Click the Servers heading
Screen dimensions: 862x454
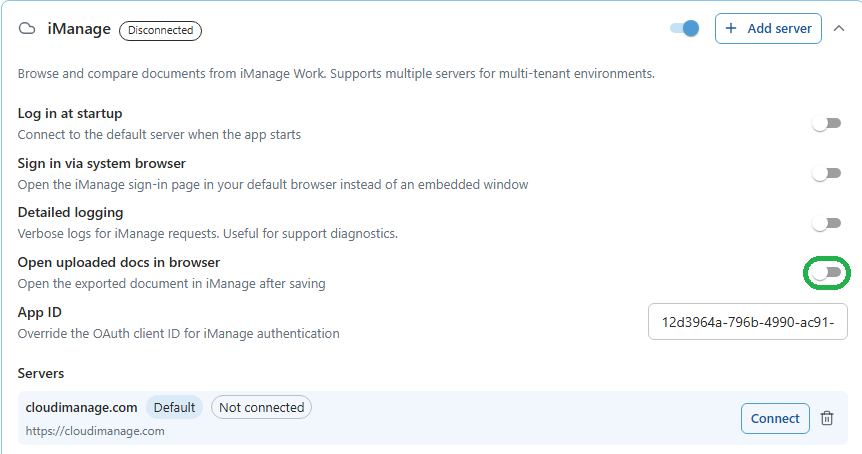click(41, 373)
